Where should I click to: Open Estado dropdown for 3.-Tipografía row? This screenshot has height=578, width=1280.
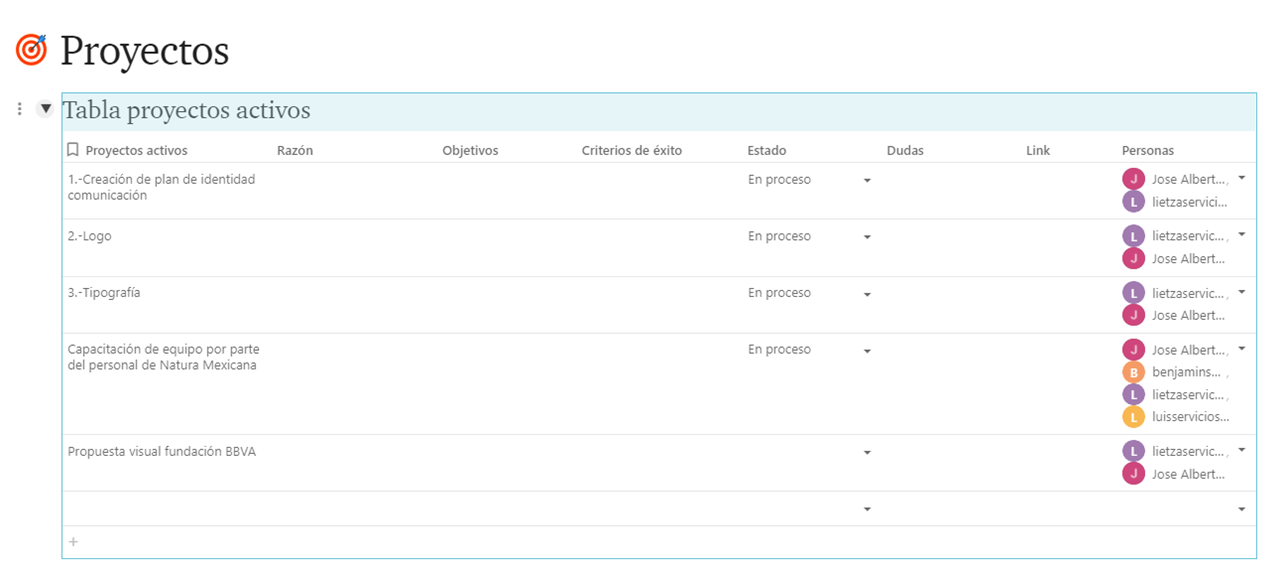(x=867, y=295)
